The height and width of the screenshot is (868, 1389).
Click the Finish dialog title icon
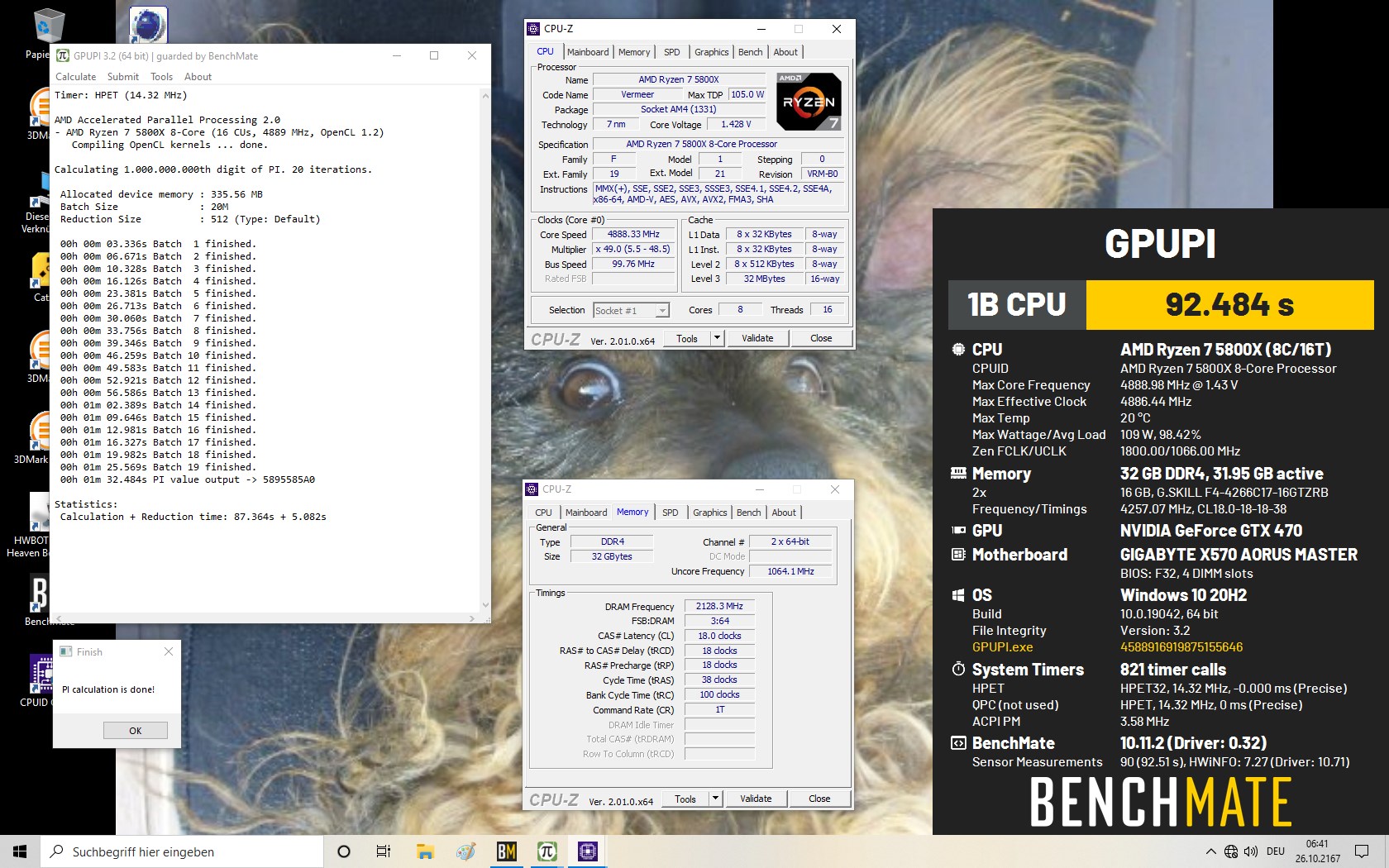pos(66,651)
